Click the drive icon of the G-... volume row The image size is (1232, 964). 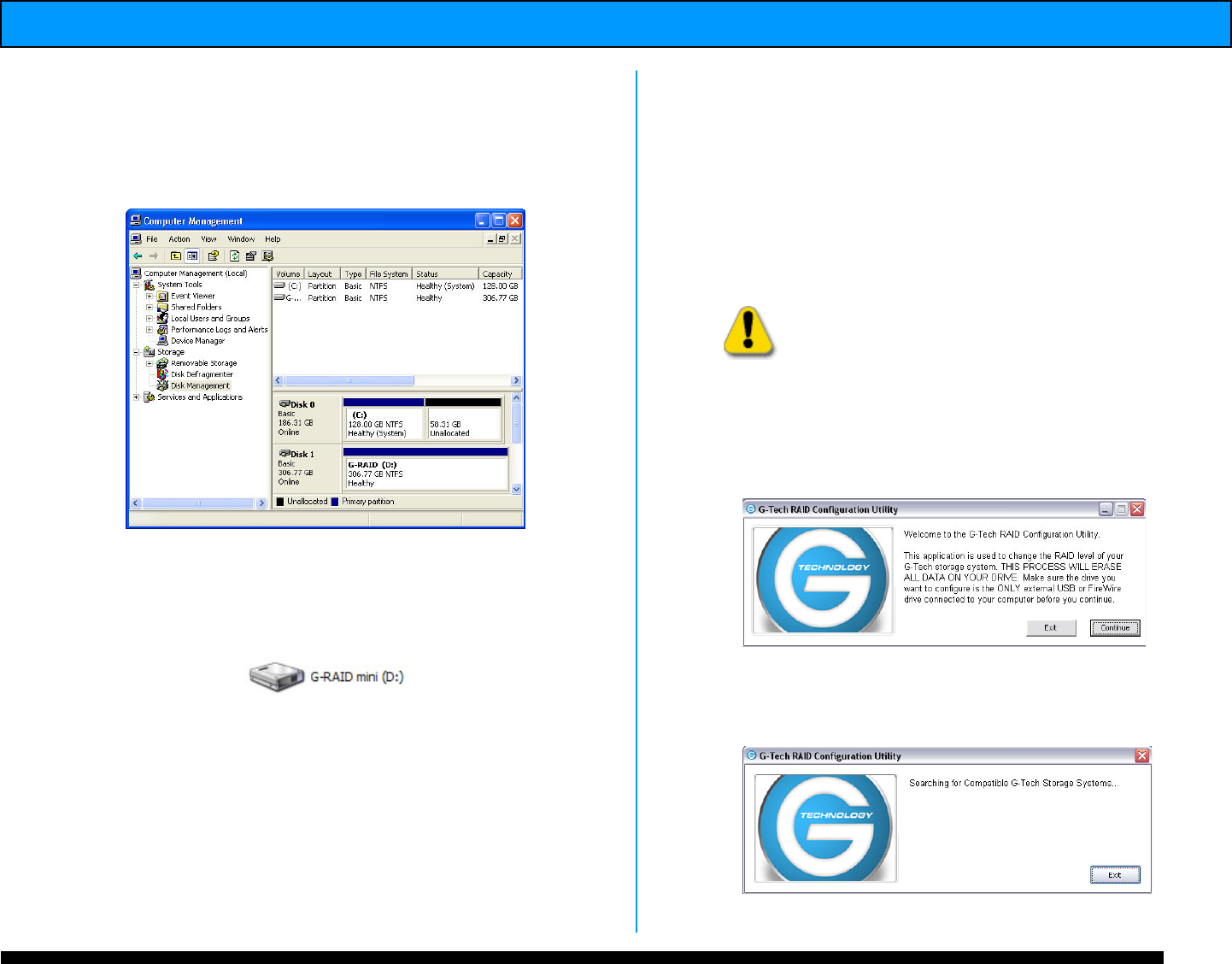(279, 297)
